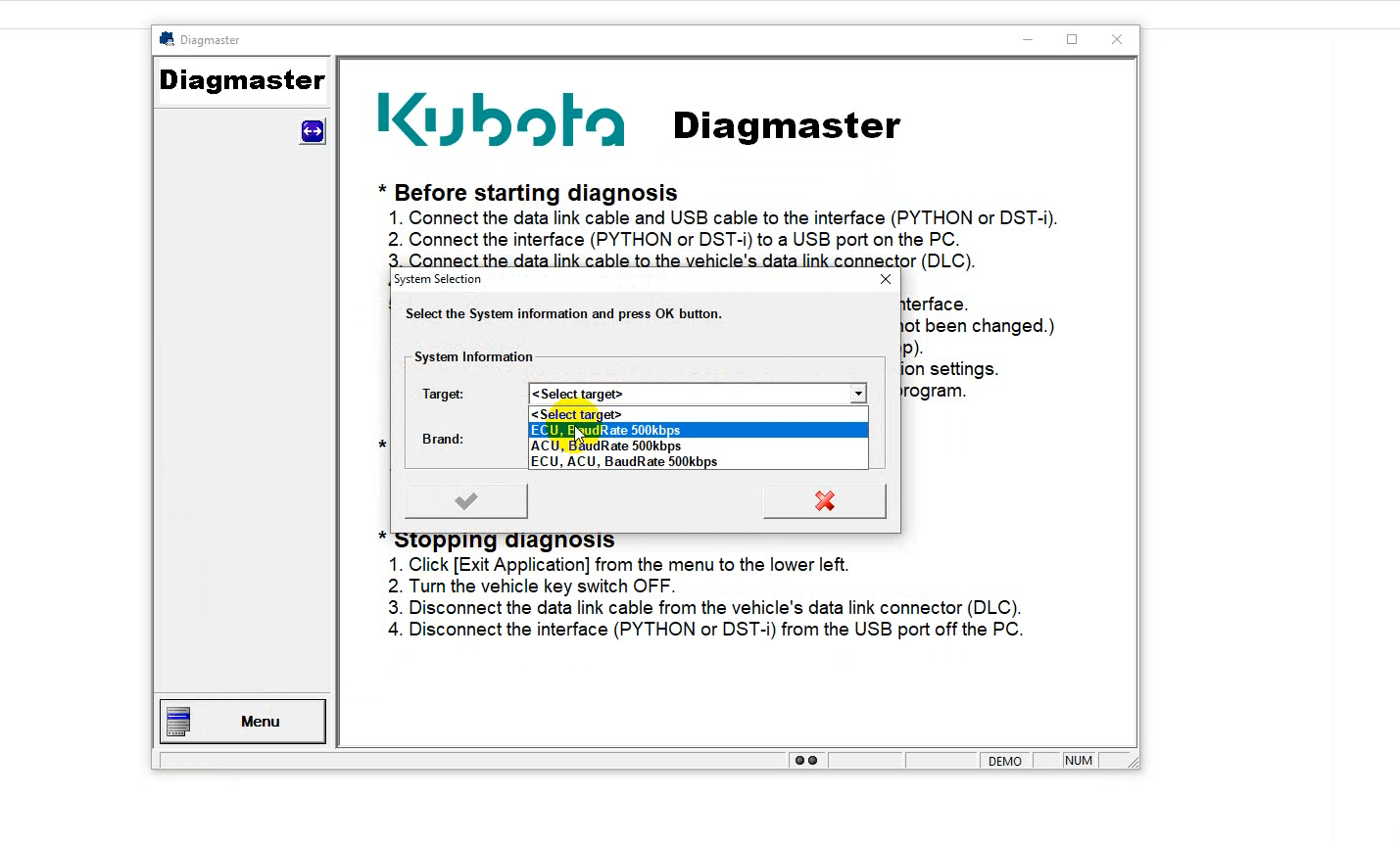1400x846 pixels.
Task: Cancel with the red X button
Action: click(x=825, y=501)
